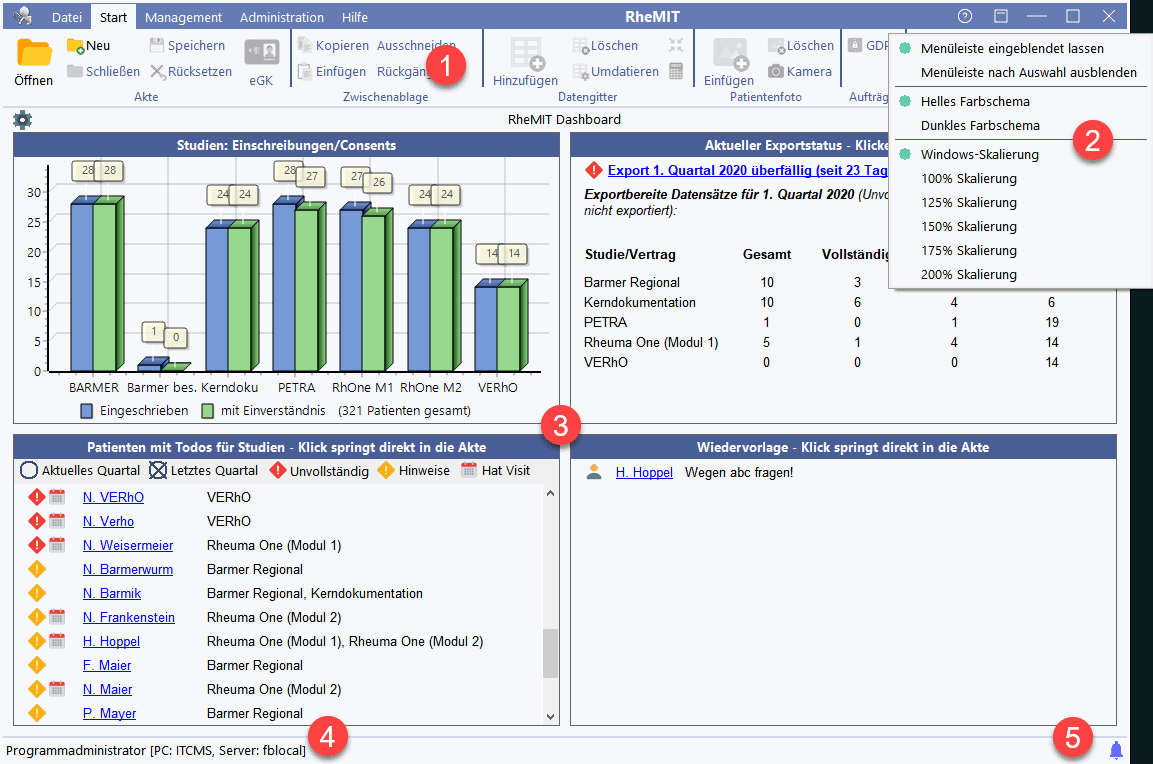
Task: Switch to the Management tab
Action: point(183,17)
